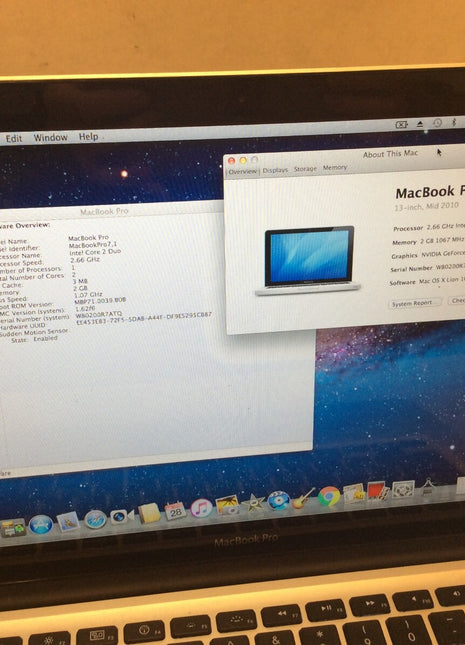The width and height of the screenshot is (465, 645).
Task: Switch to the Displays tab
Action: (275, 170)
